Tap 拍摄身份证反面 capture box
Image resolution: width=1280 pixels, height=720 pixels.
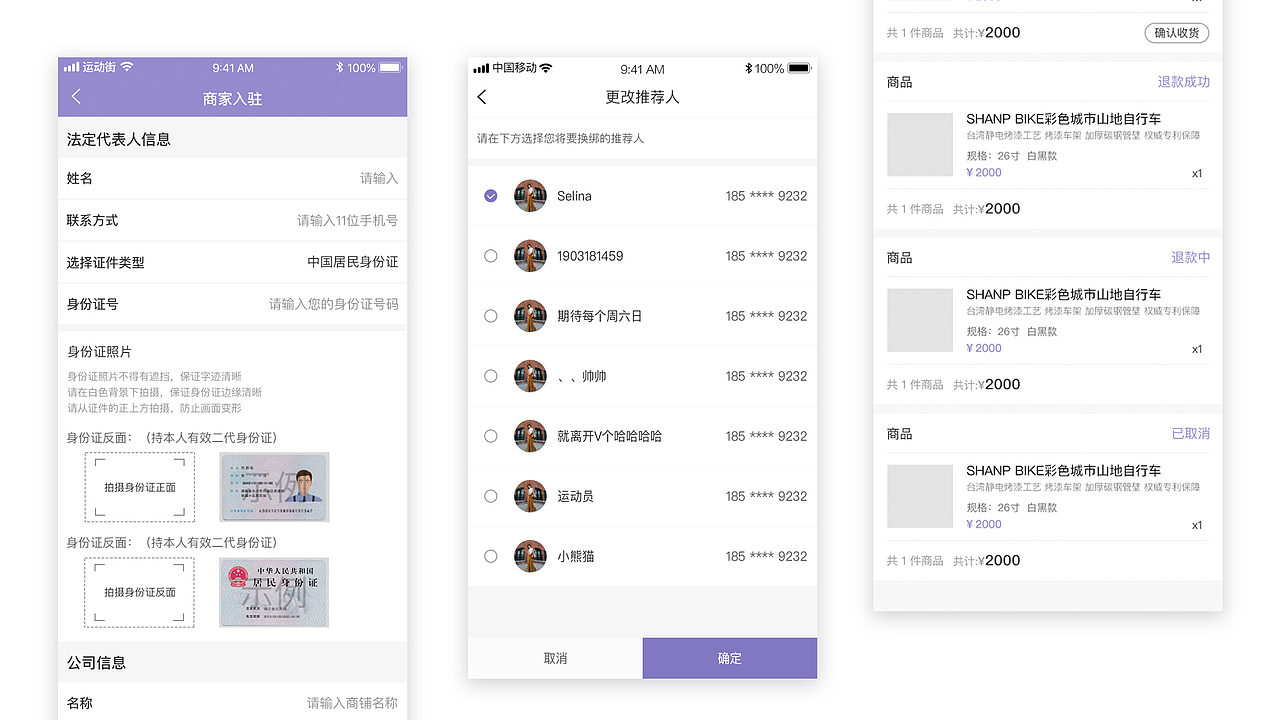click(x=140, y=592)
